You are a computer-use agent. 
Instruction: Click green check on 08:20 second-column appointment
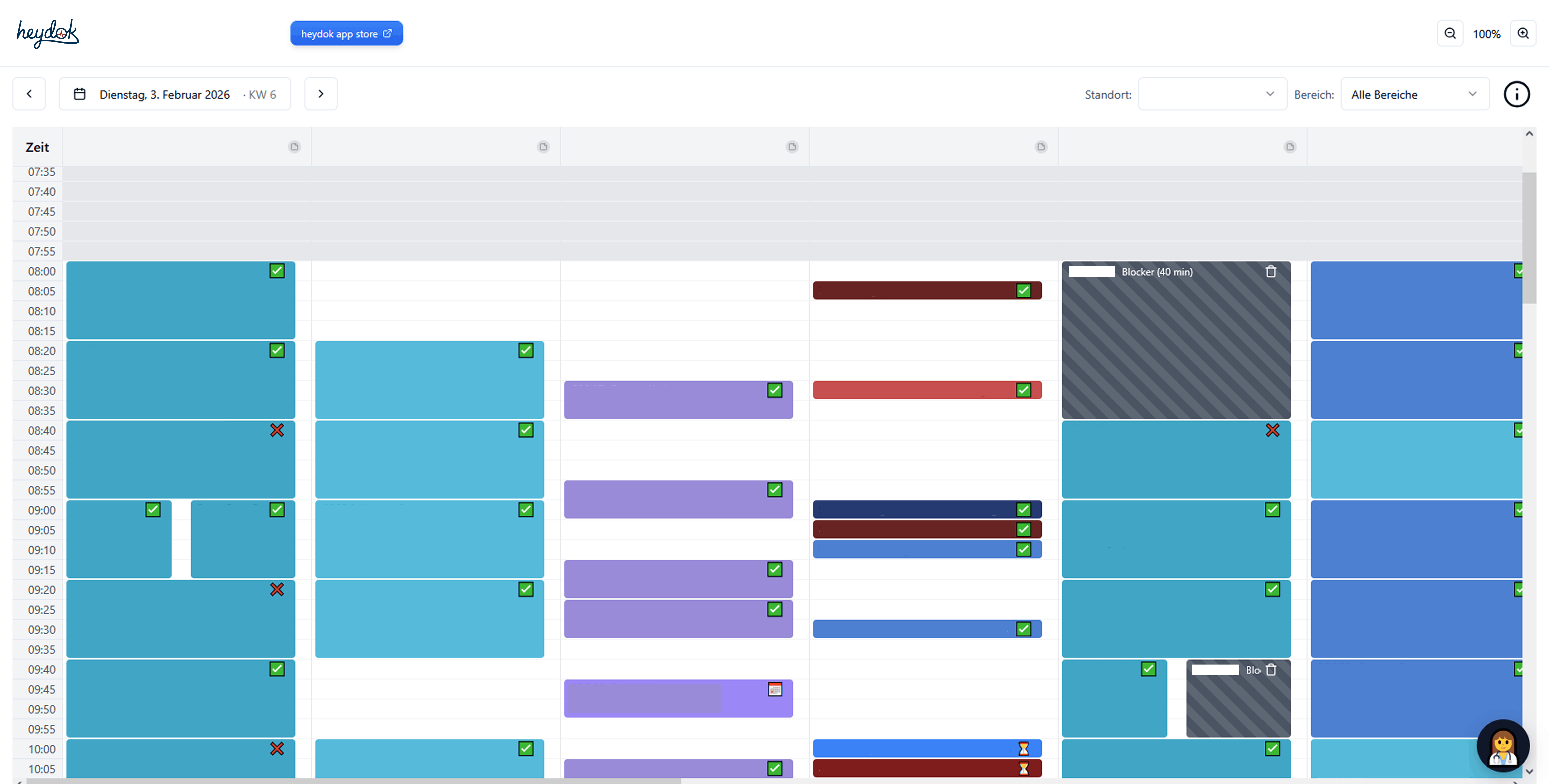click(526, 351)
